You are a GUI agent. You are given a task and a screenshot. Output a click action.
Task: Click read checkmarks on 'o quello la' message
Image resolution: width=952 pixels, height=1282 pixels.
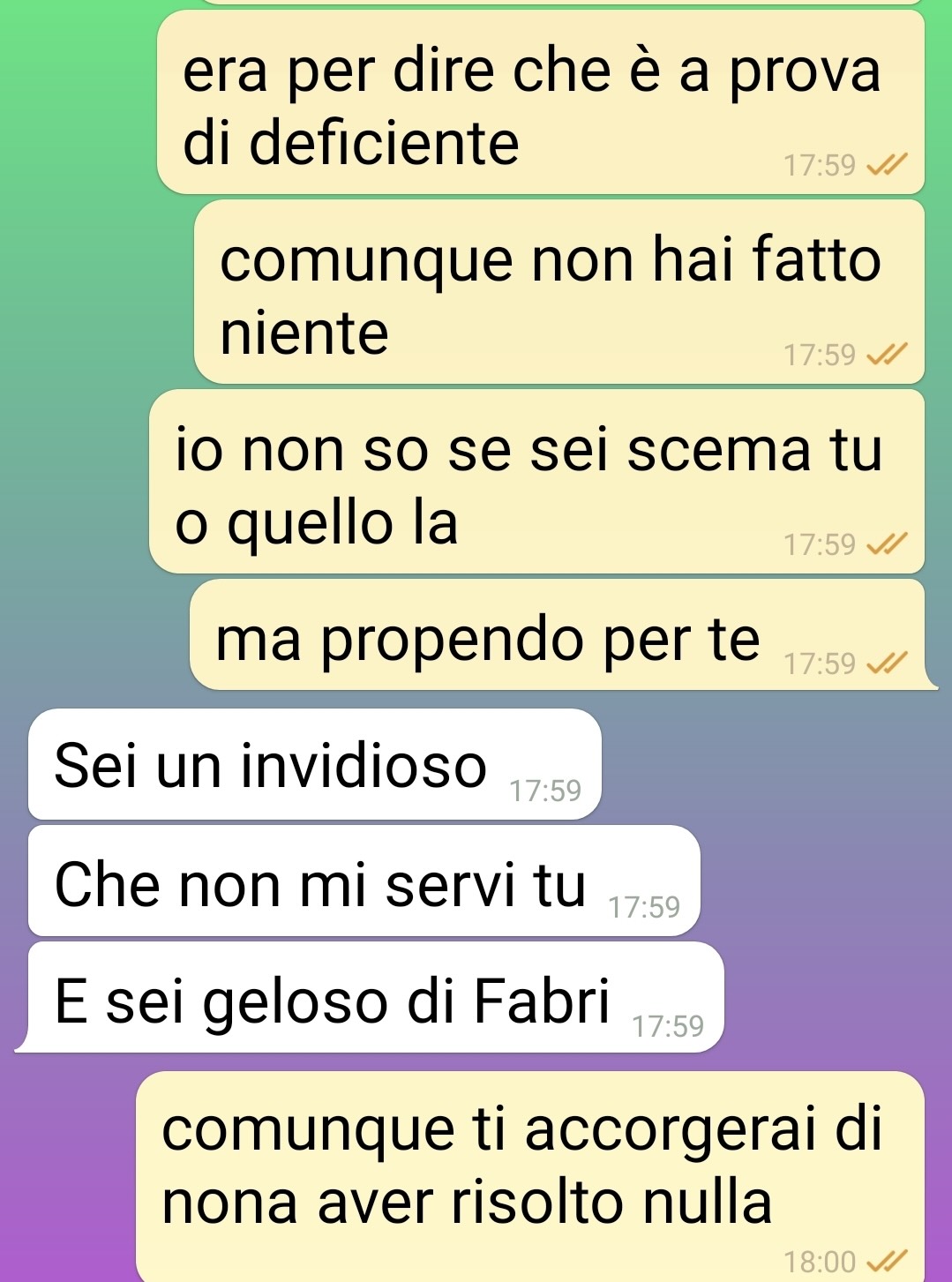coord(887,544)
